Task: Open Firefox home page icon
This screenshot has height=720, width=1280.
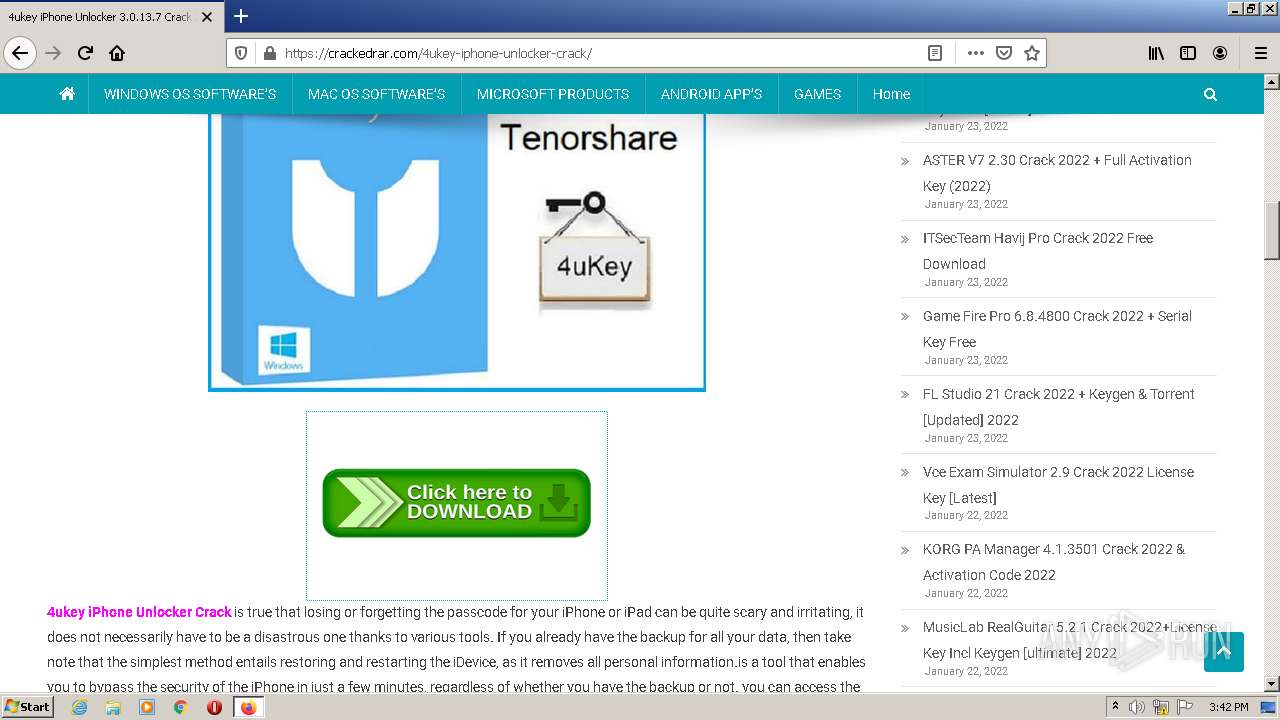Action: click(x=117, y=53)
